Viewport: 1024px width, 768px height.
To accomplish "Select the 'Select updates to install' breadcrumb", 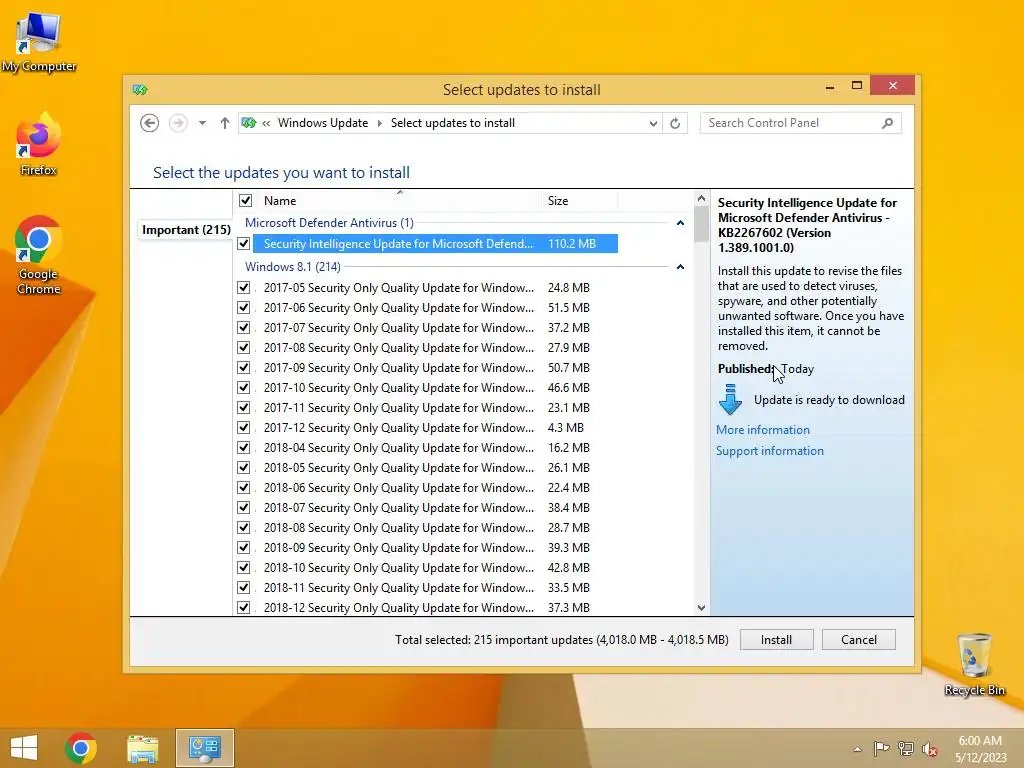I will (453, 123).
